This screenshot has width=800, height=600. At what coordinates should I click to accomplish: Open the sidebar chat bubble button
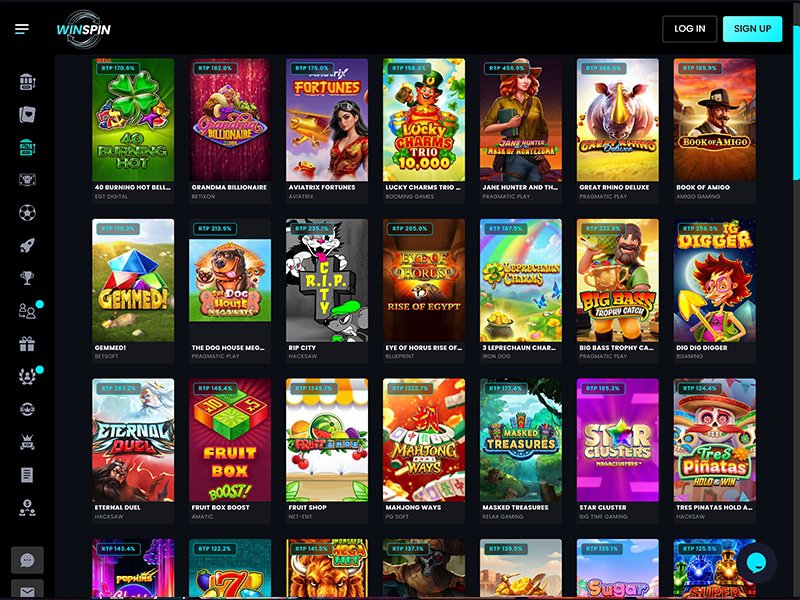click(x=27, y=560)
